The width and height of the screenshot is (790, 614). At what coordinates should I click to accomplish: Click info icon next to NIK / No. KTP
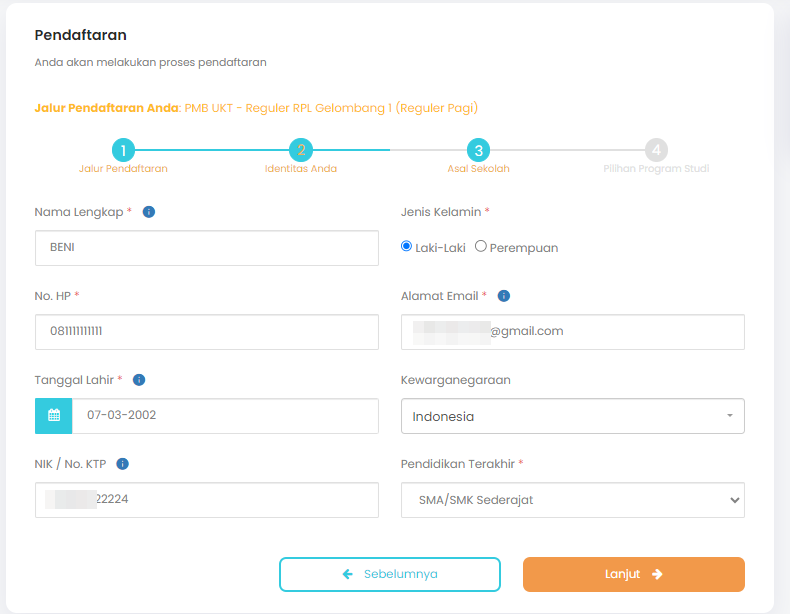point(122,464)
